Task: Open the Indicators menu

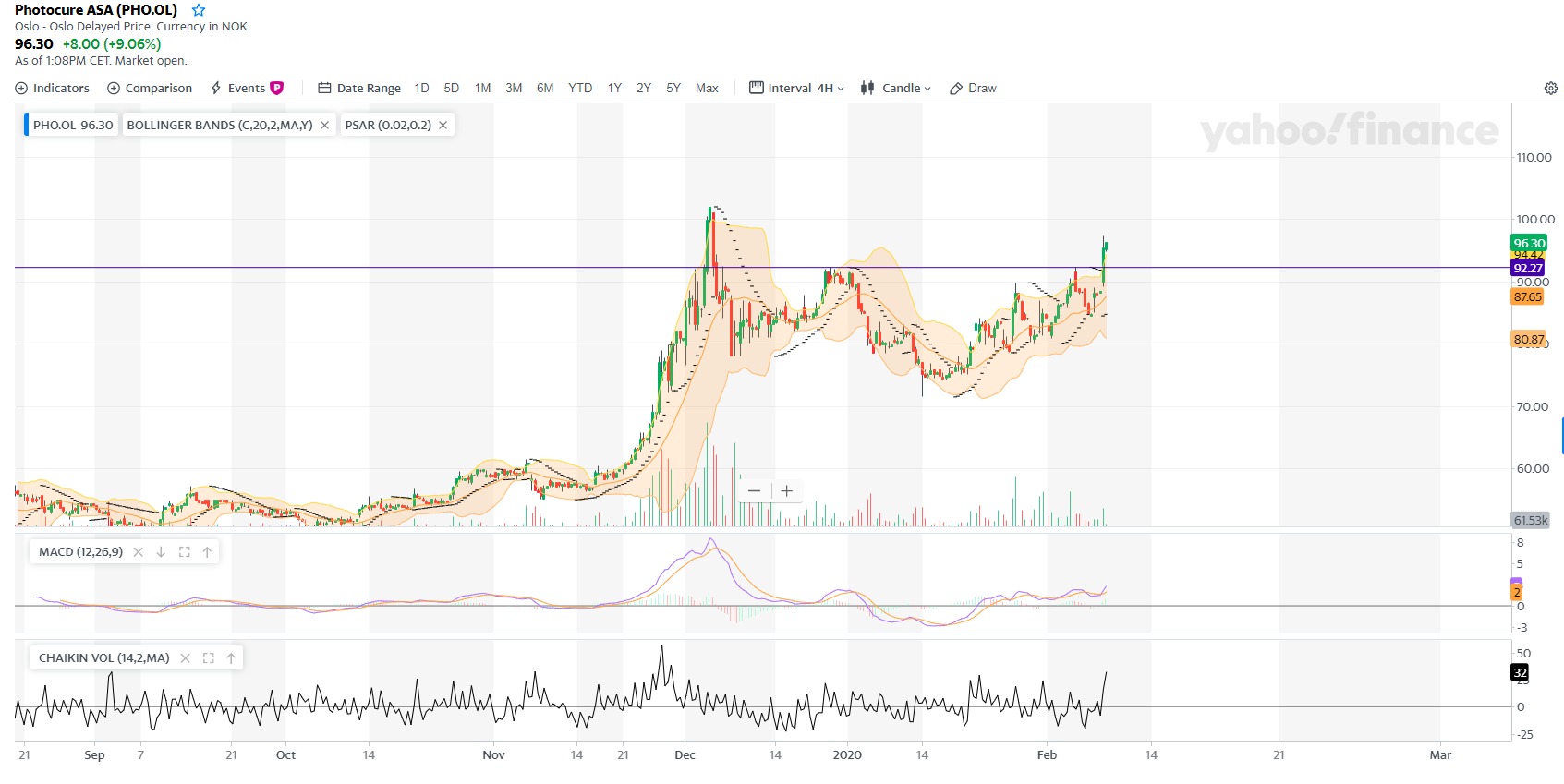Action: 53,89
